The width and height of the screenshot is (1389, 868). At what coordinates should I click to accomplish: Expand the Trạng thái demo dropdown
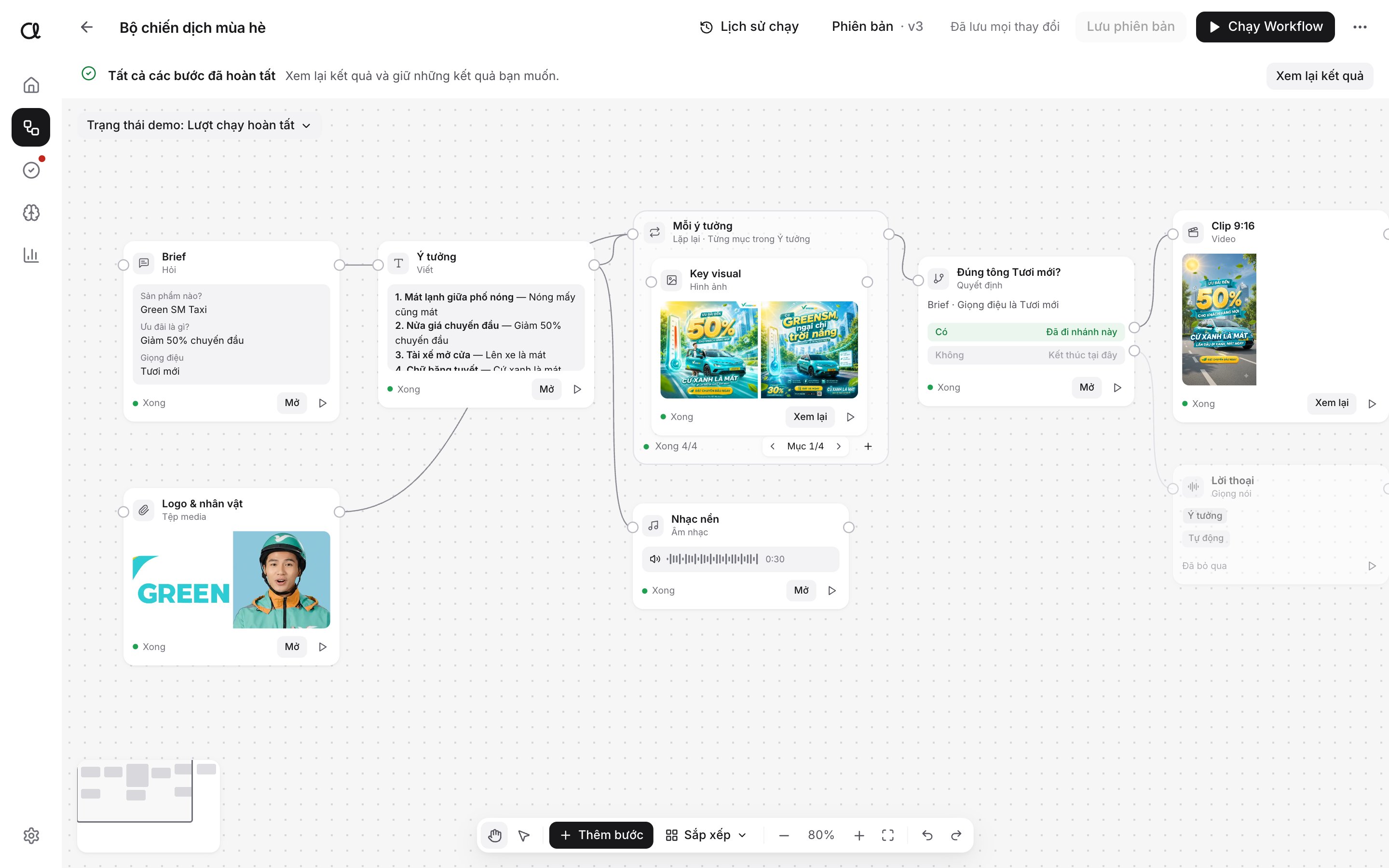coord(199,125)
